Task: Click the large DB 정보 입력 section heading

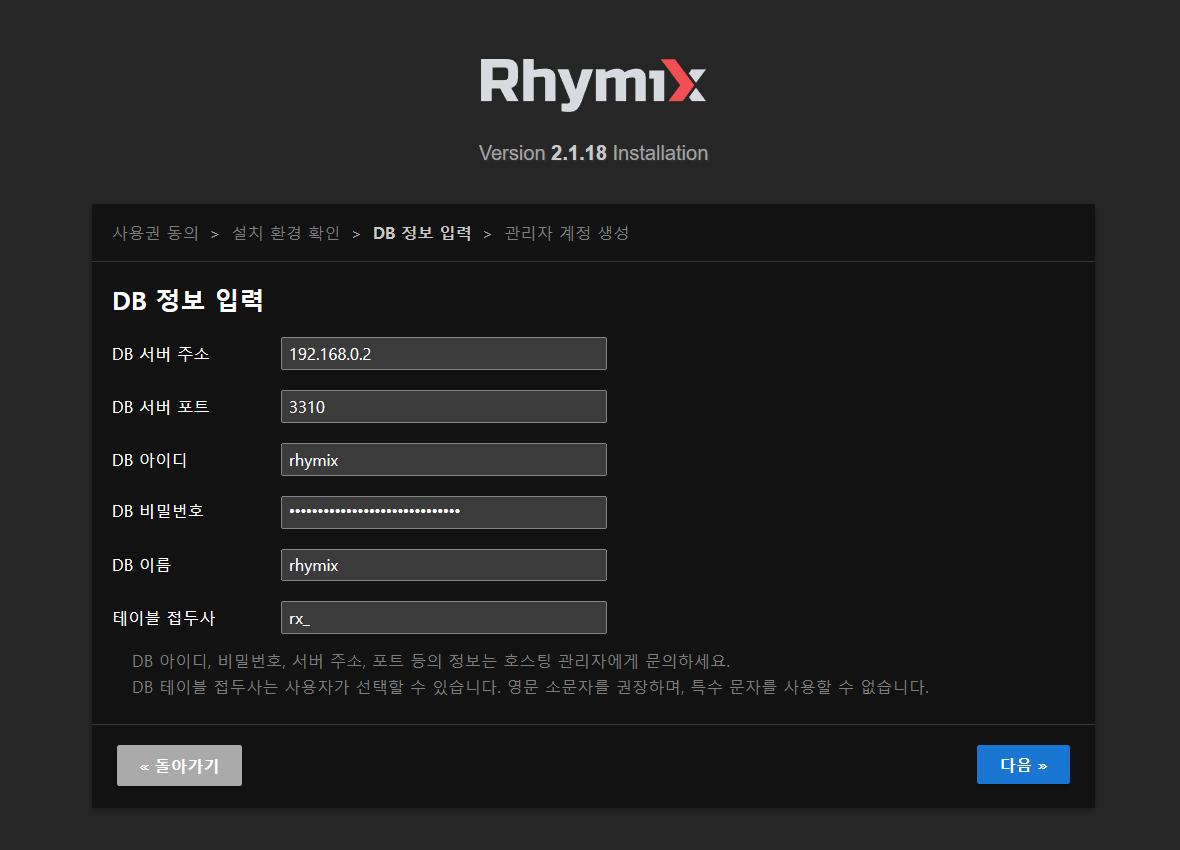Action: tap(188, 300)
